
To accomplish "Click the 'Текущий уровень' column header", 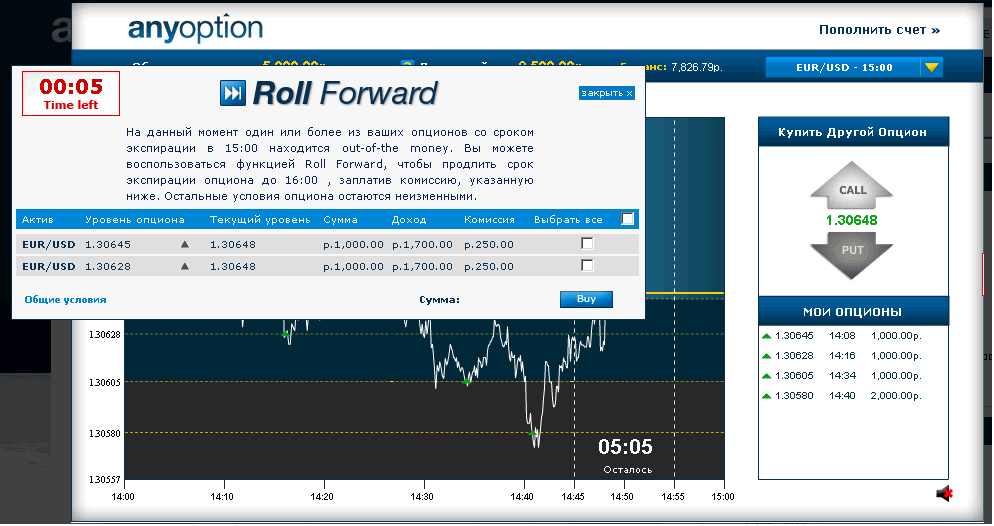I will 260,220.
